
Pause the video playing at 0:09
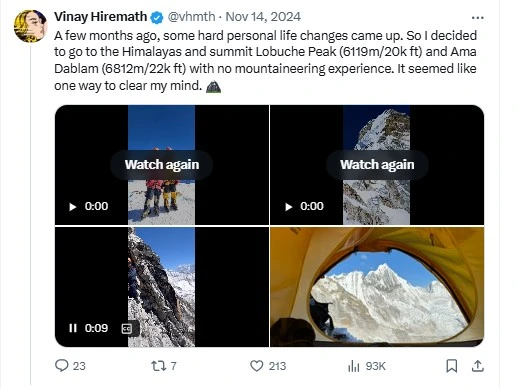(x=73, y=328)
